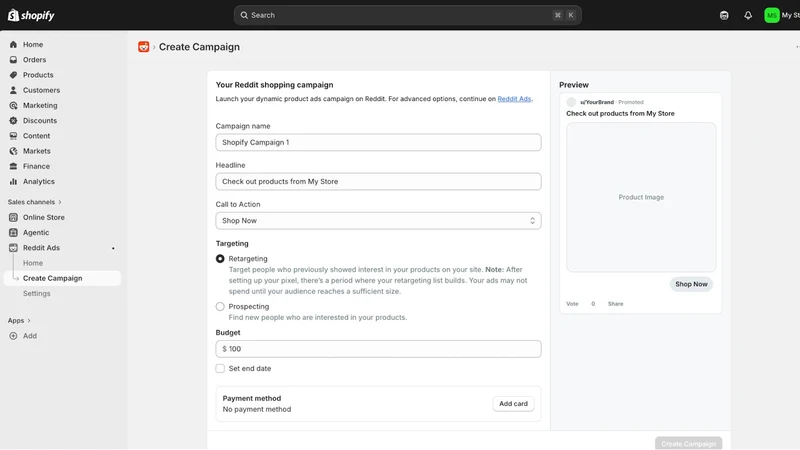Click into the Campaign name field
Image resolution: width=800 pixels, height=450 pixels.
tap(378, 142)
